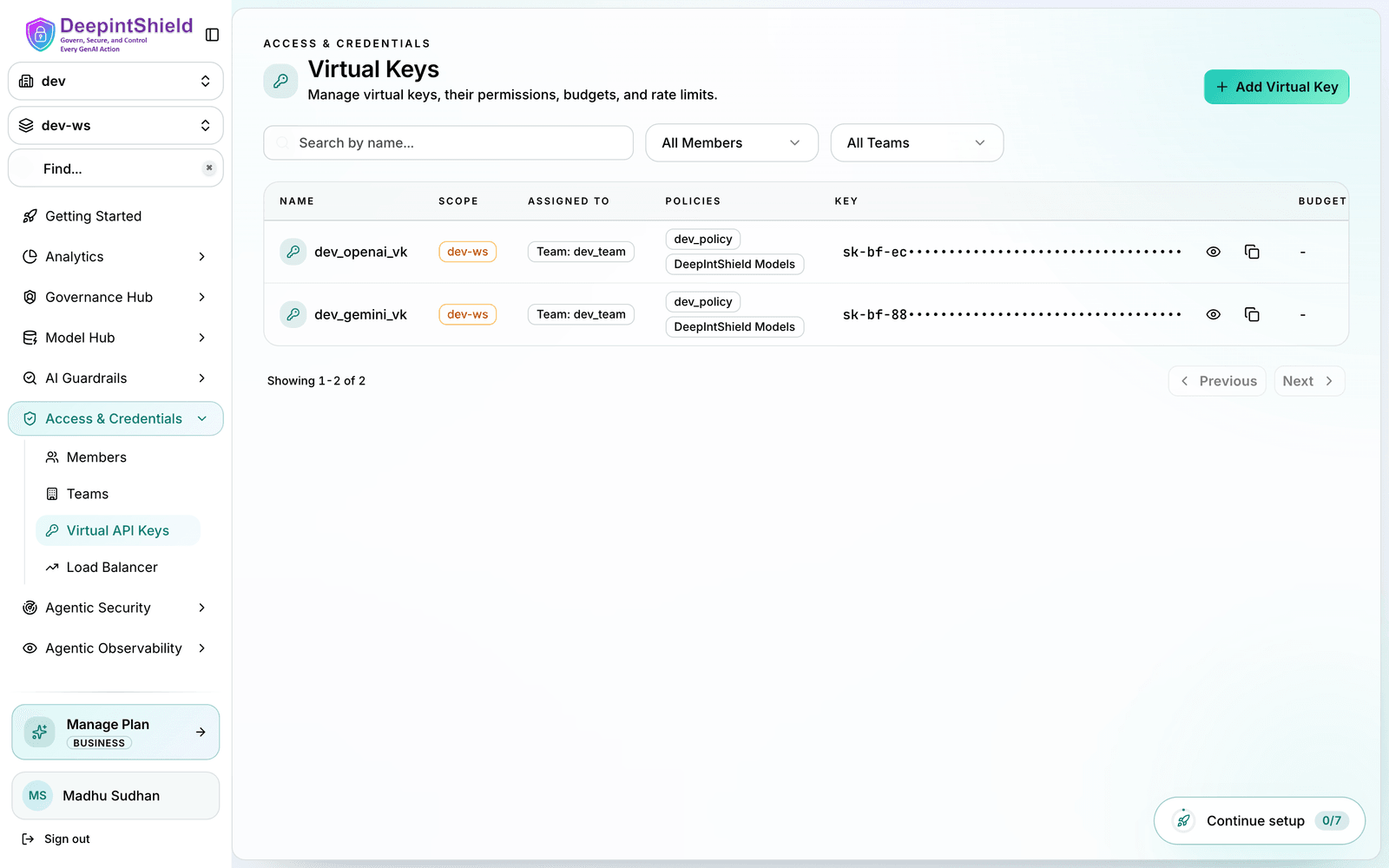The width and height of the screenshot is (1389, 868).
Task: Click the Search by name field
Action: (448, 142)
